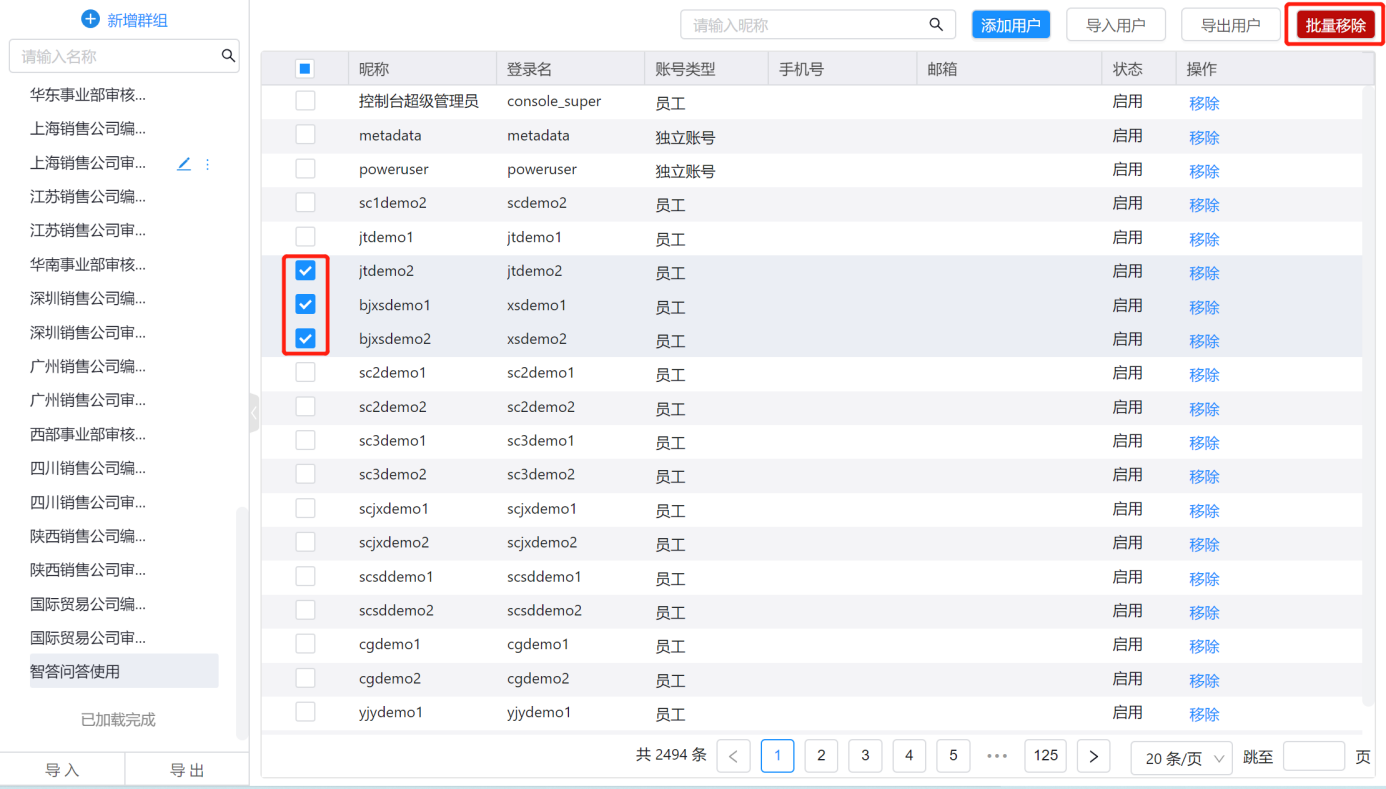Go to next page with right arrow
Image resolution: width=1386 pixels, height=789 pixels.
(1093, 757)
